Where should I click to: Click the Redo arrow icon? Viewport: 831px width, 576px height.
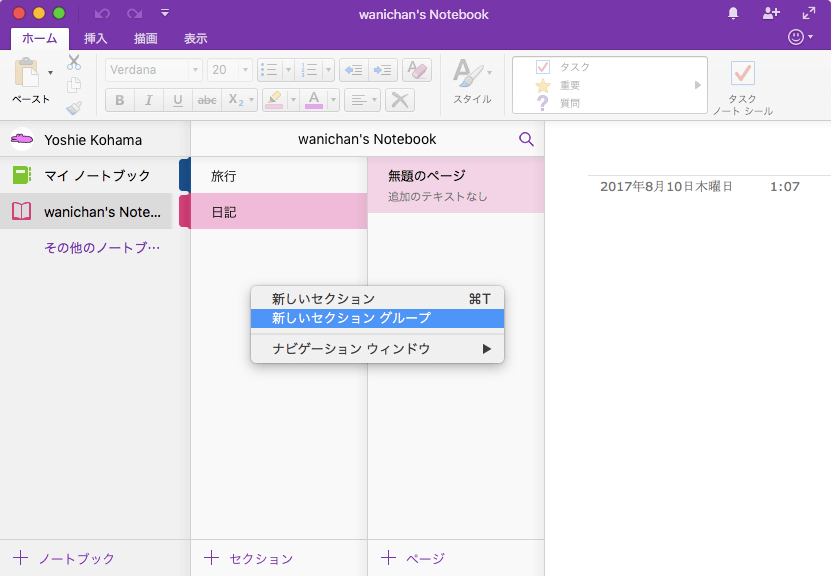pyautogui.click(x=134, y=14)
